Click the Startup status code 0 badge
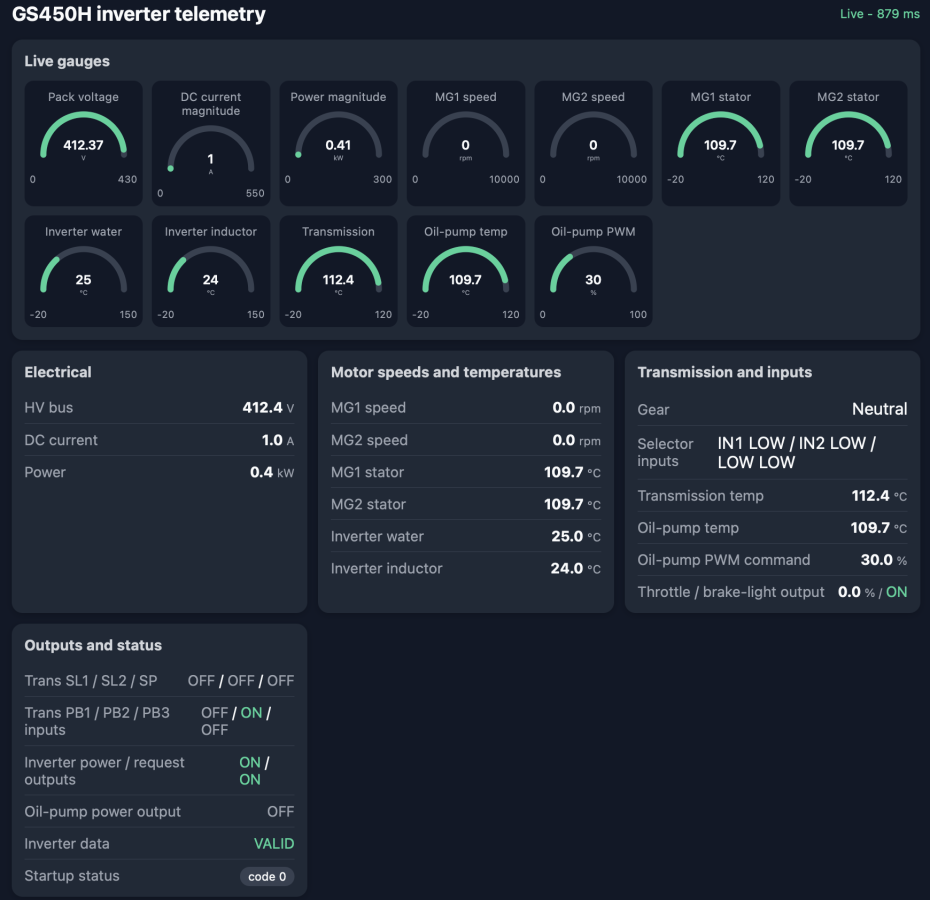 (x=267, y=876)
